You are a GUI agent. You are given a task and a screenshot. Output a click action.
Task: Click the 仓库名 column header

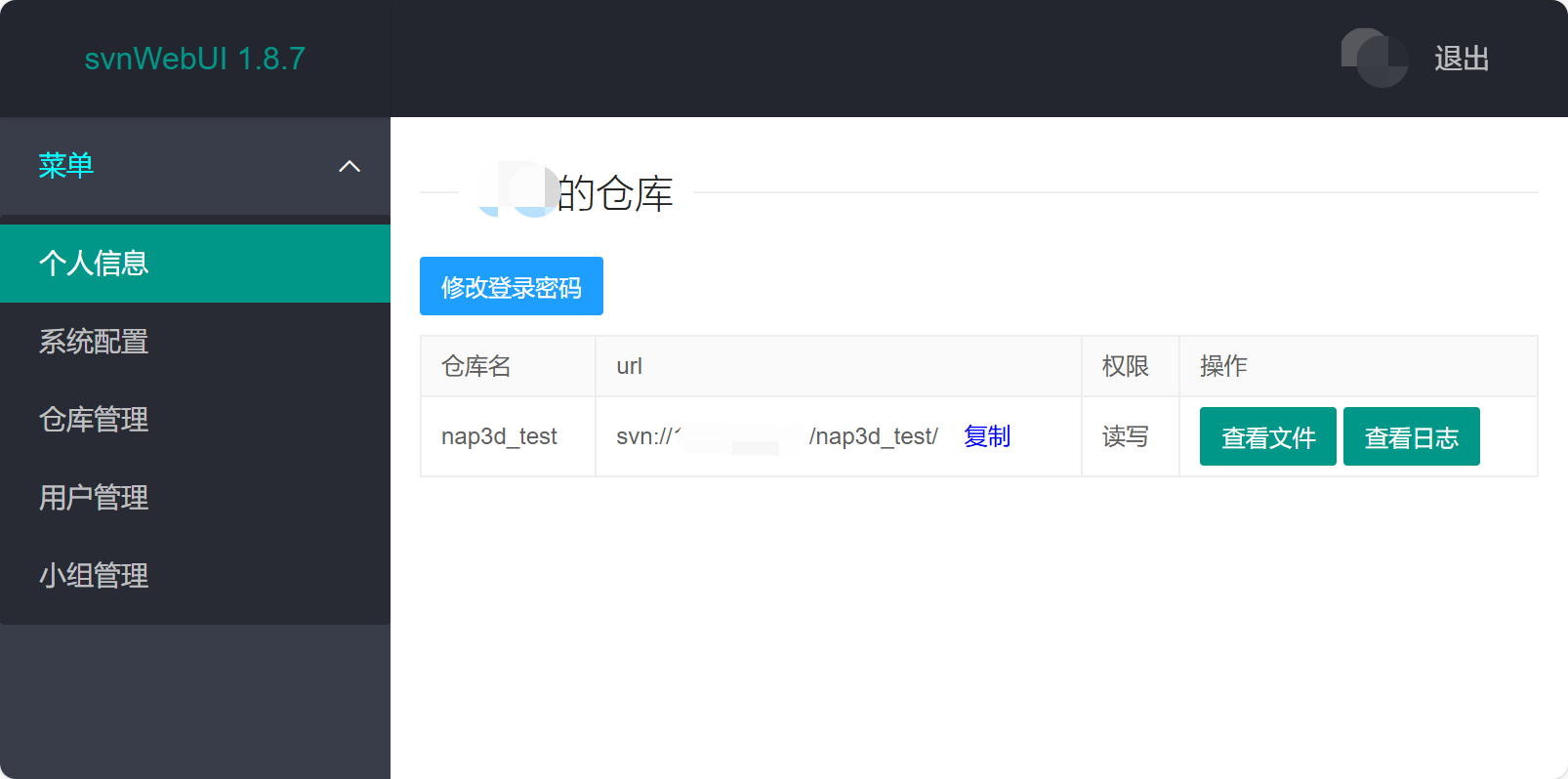(476, 366)
